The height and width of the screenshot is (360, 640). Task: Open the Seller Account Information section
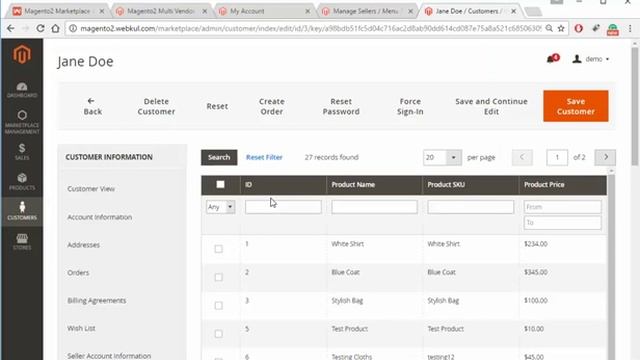tap(109, 356)
